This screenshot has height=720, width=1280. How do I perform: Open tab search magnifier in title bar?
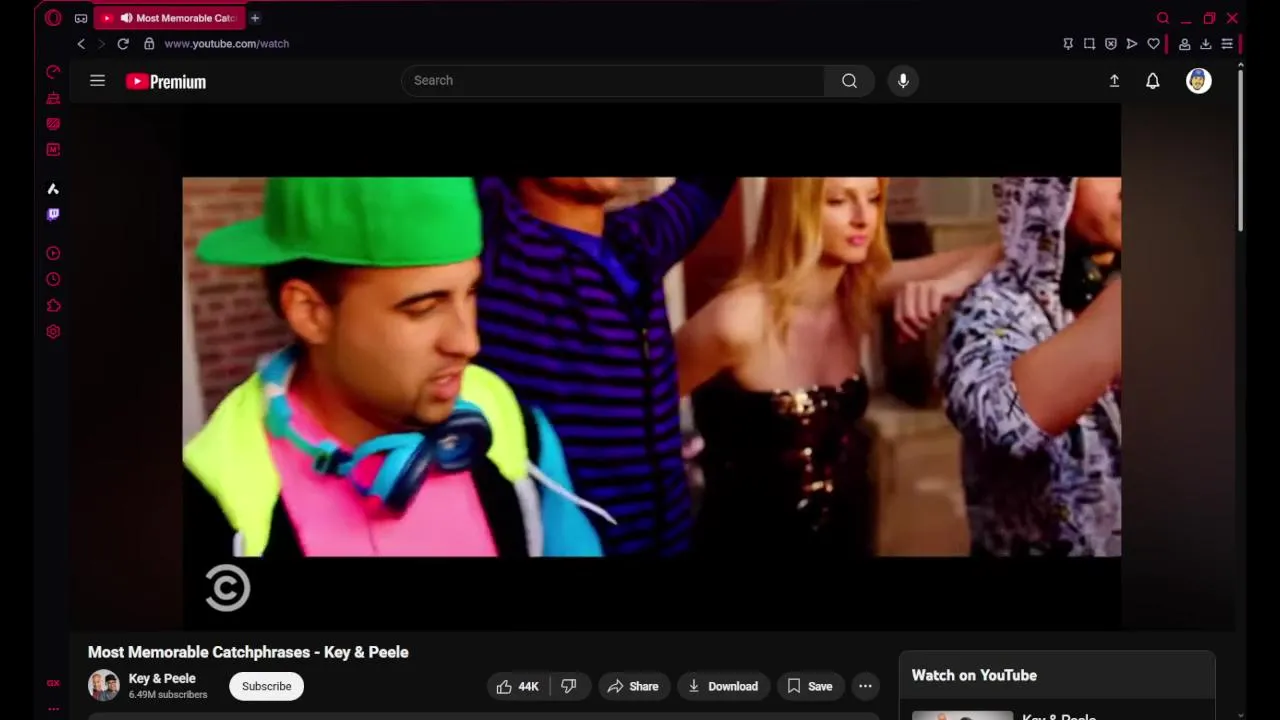[1163, 18]
